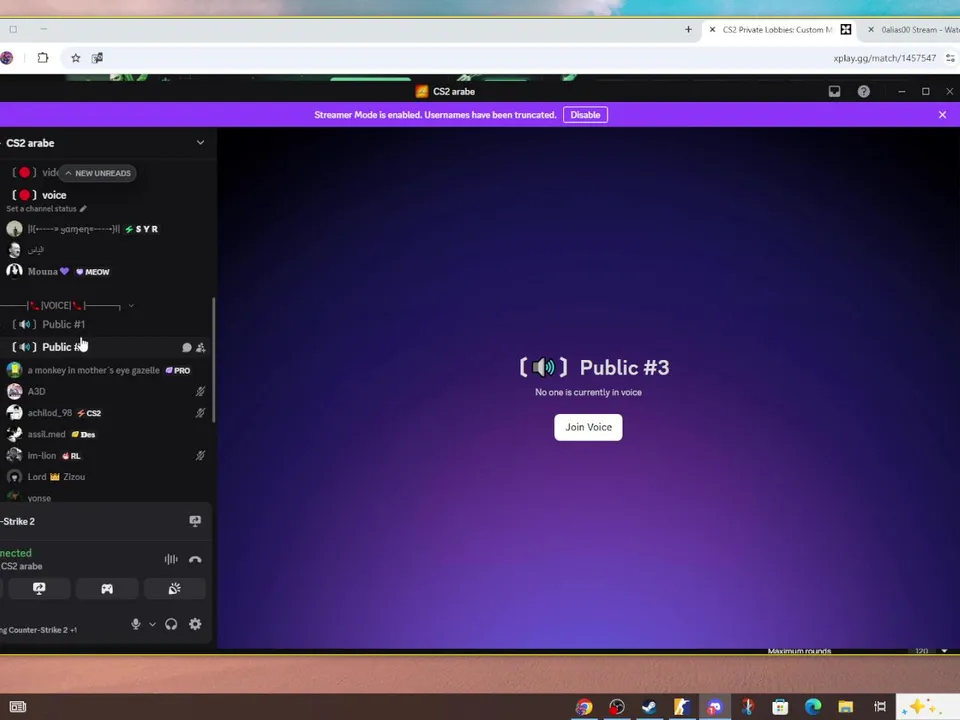
Task: Open the taskbar widgets news icon
Action: pyautogui.click(x=18, y=707)
